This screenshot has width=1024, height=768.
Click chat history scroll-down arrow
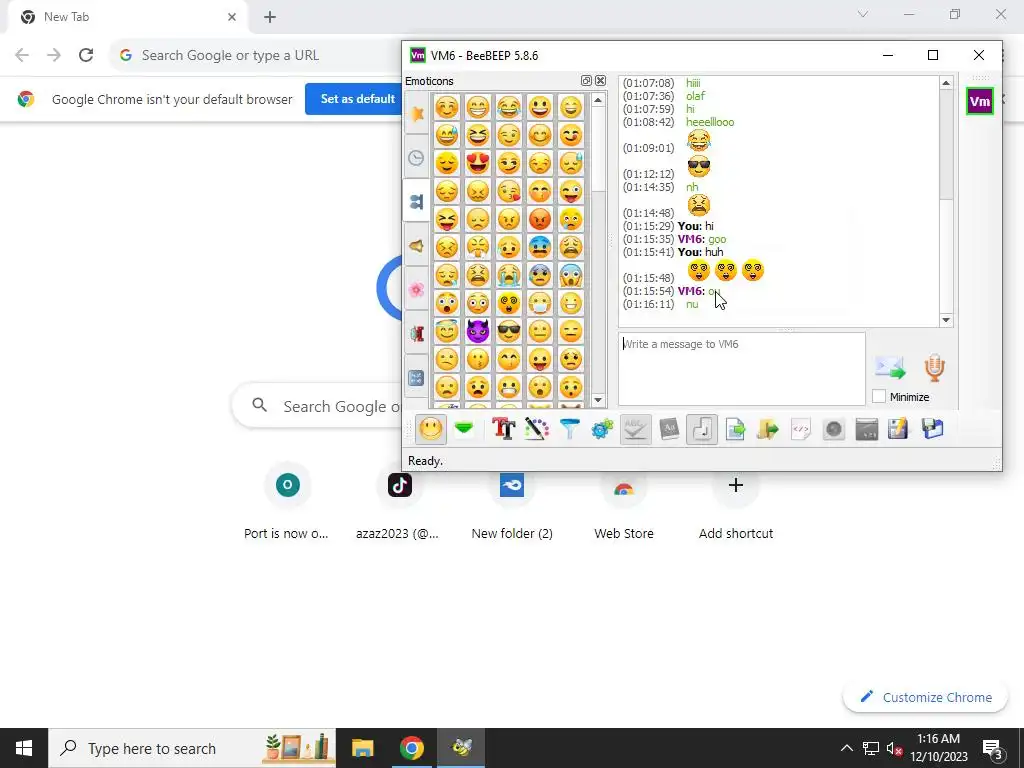(x=946, y=320)
